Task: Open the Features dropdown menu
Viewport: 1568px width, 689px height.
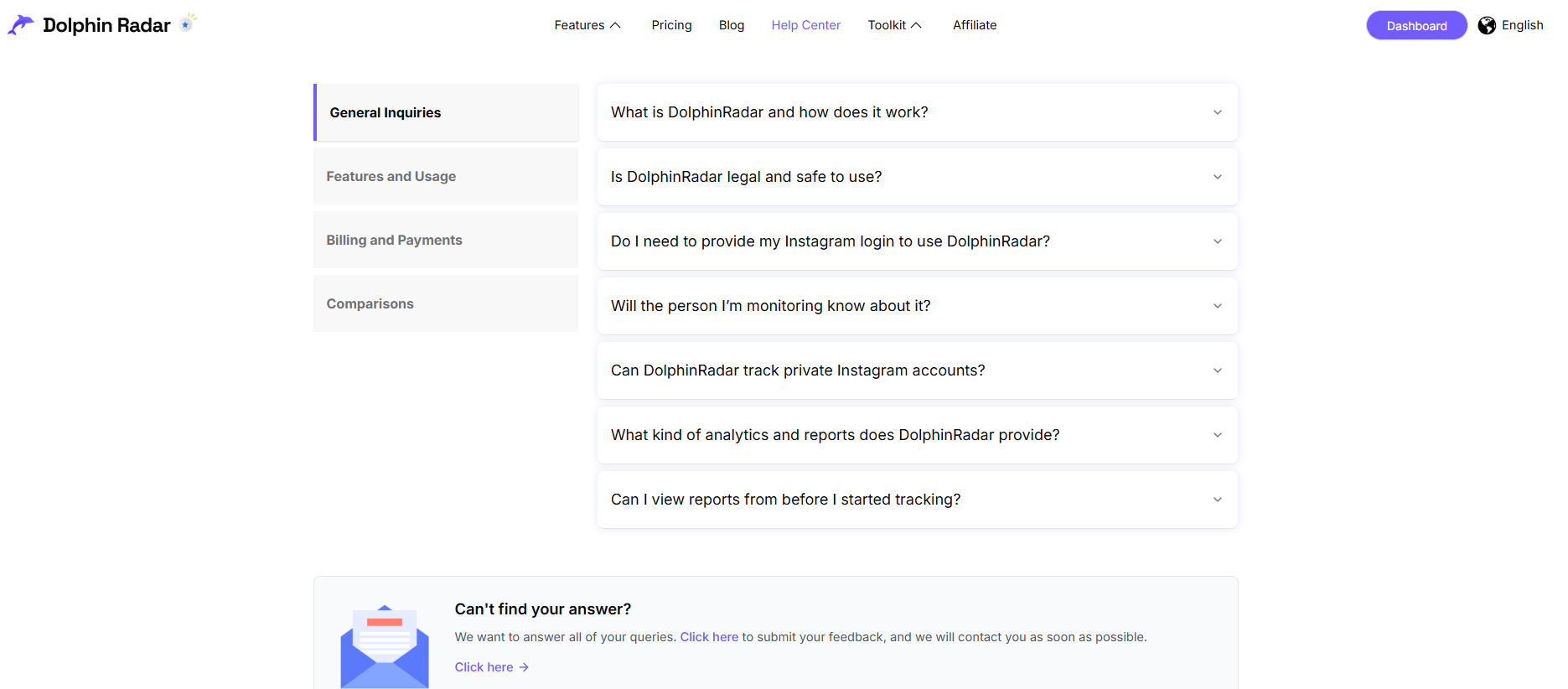Action: 587,25
